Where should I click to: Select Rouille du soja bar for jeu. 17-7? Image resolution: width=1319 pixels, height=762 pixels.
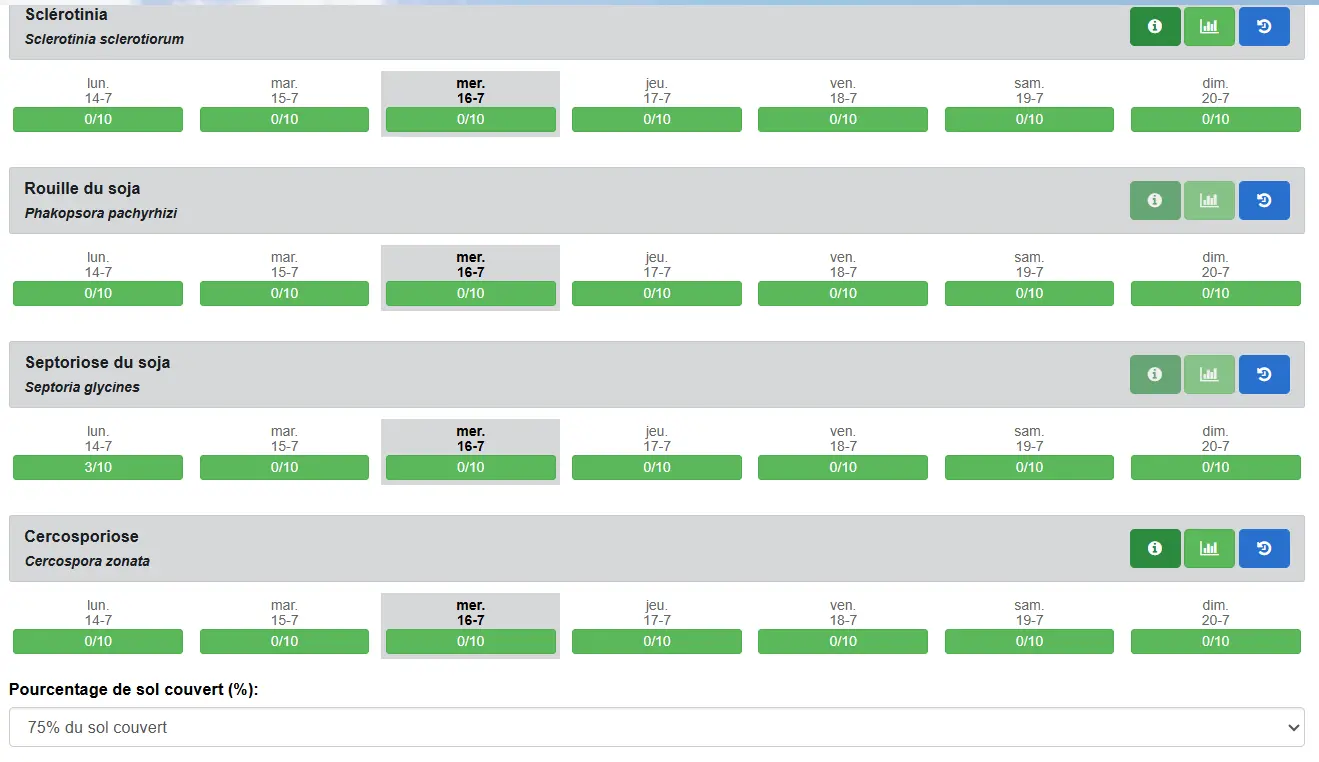(656, 294)
